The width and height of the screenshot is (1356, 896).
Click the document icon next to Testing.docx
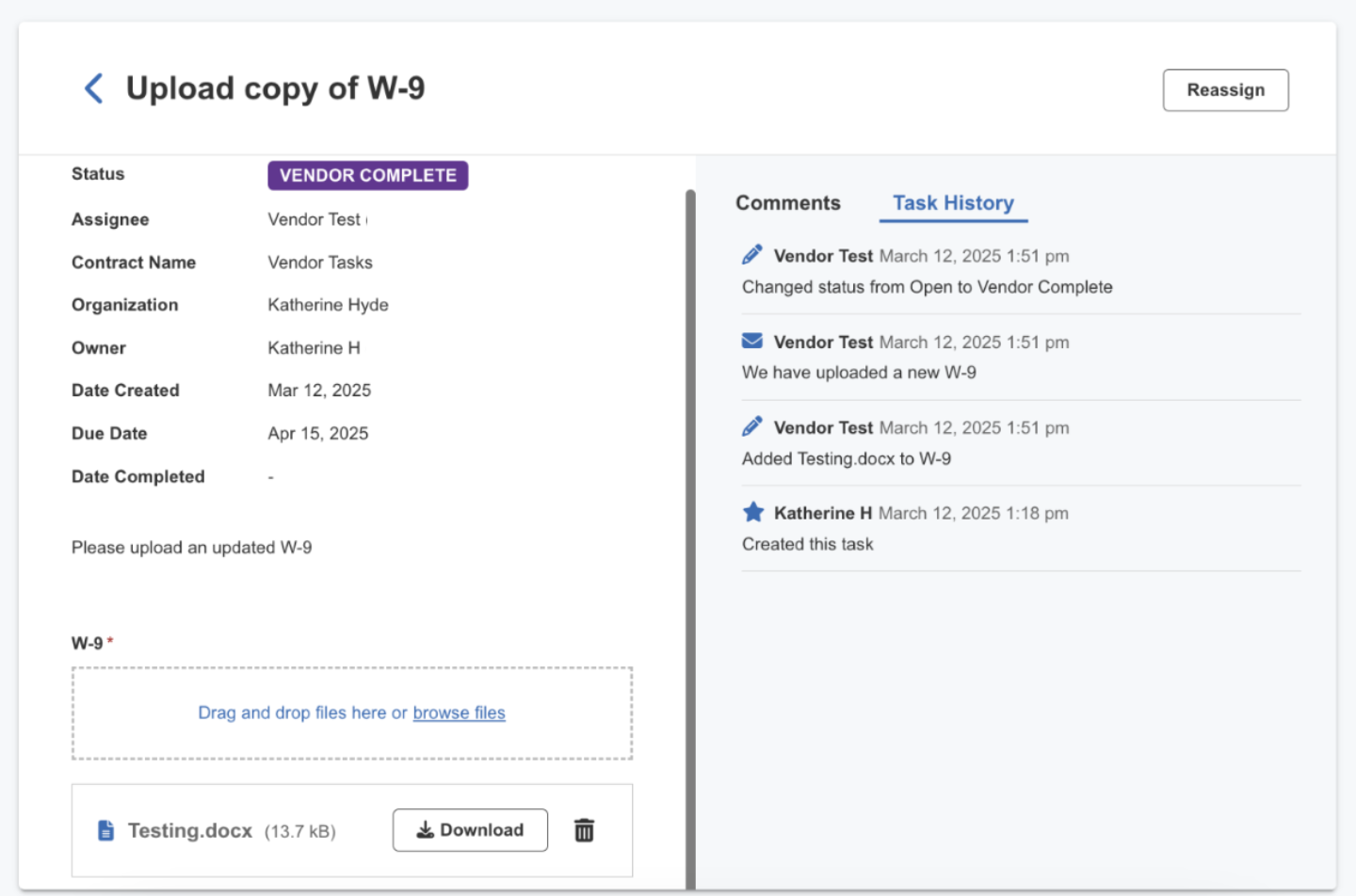click(106, 831)
